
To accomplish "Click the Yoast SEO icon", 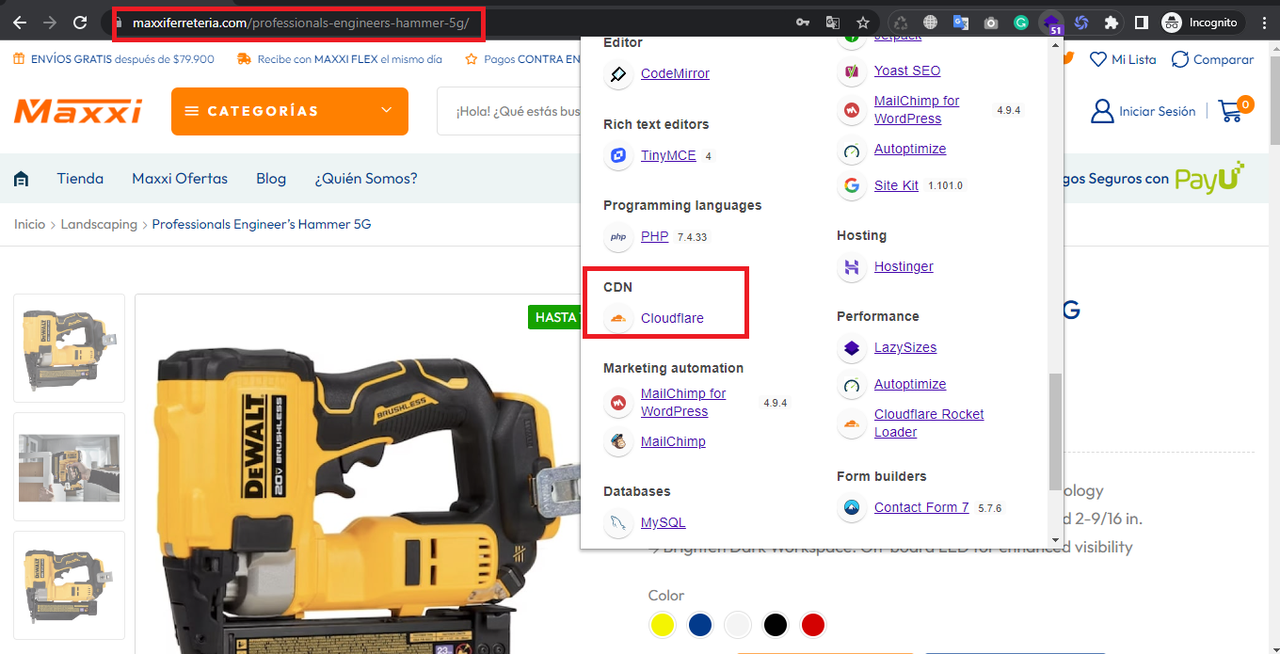I will point(851,71).
